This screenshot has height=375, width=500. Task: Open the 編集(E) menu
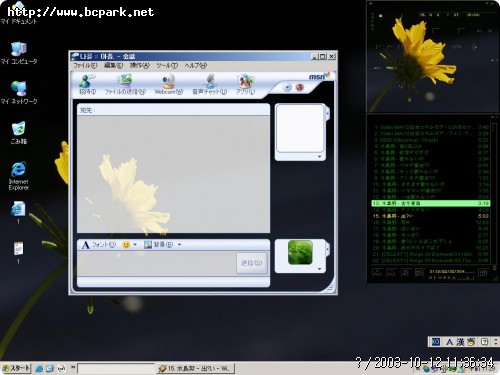click(113, 65)
